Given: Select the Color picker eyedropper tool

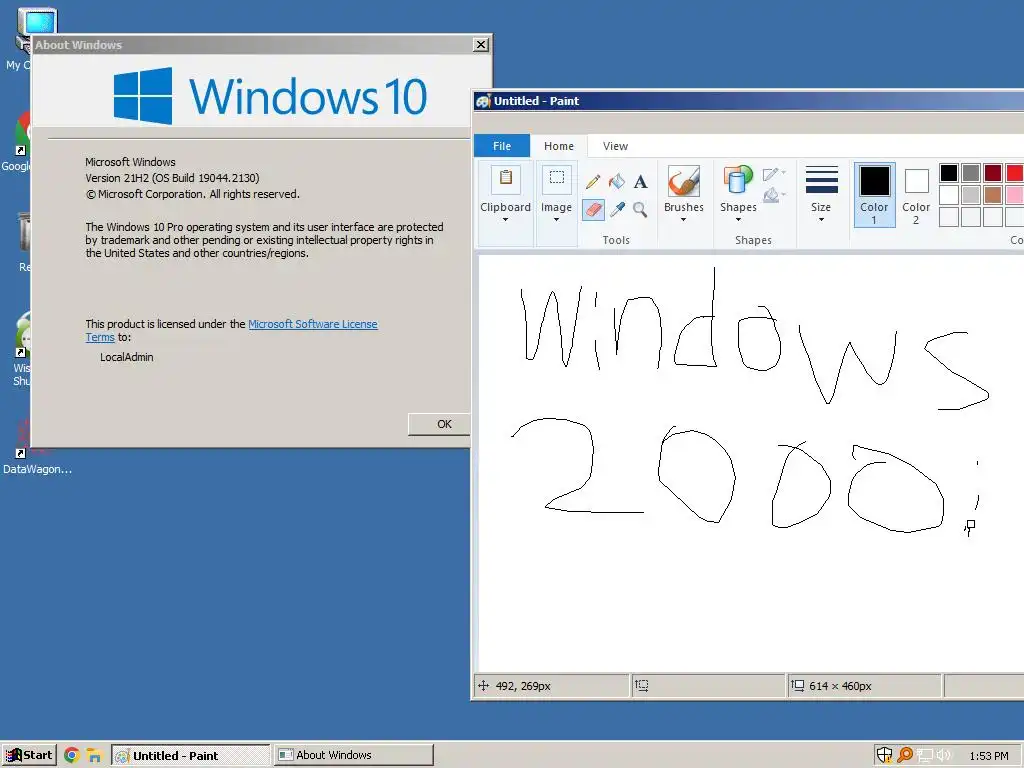Looking at the screenshot, I should pyautogui.click(x=616, y=210).
